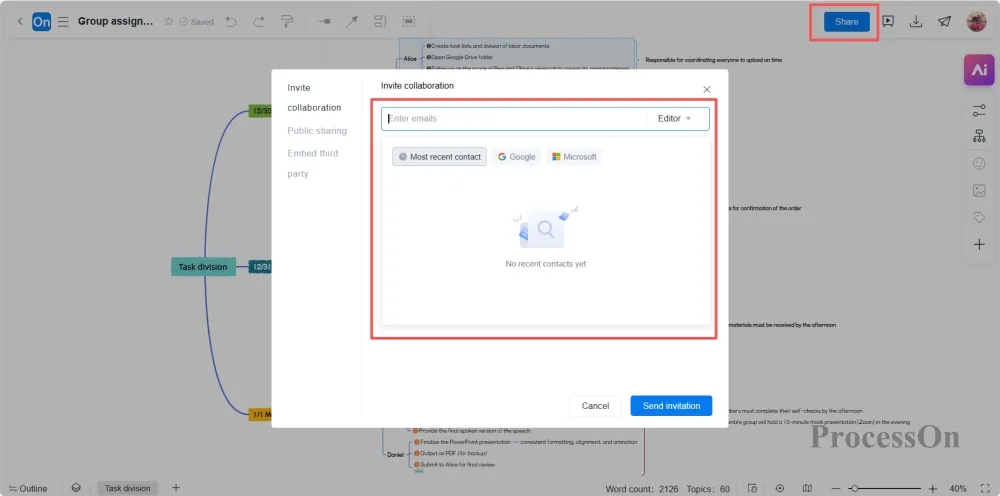Select the Google contacts tab
Screen dimensions: 1000x496
516,157
